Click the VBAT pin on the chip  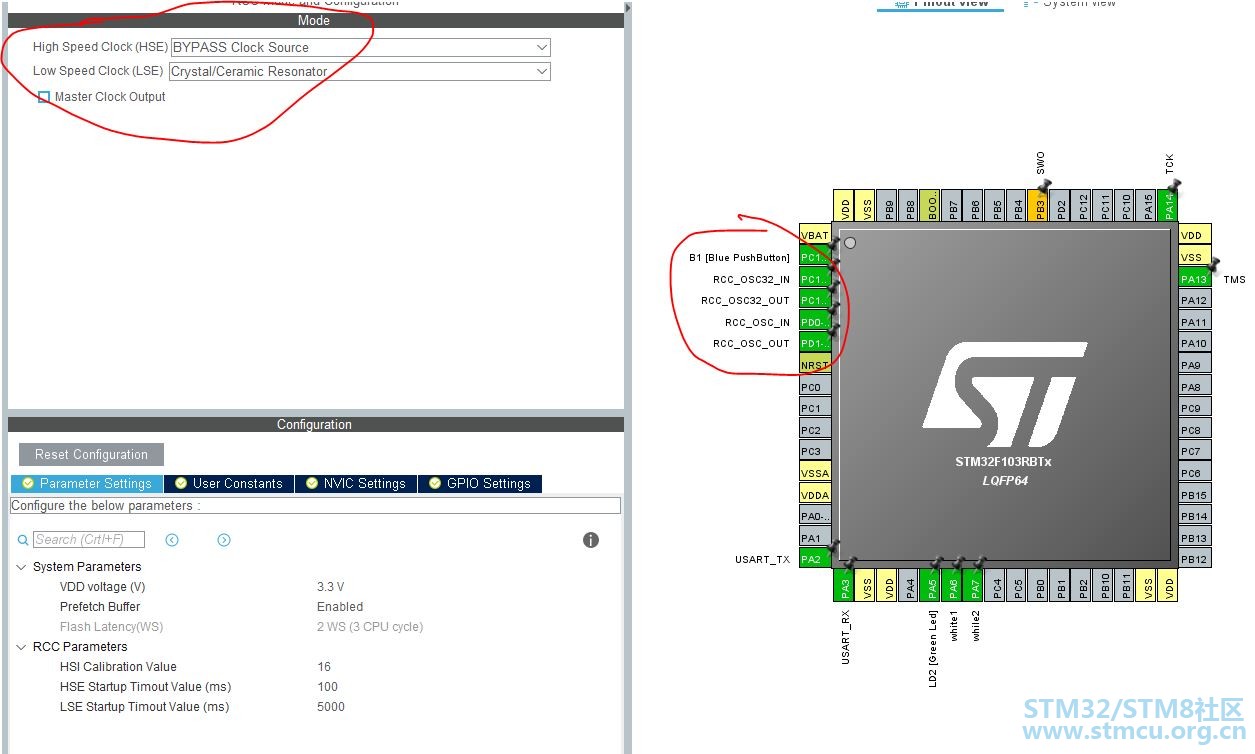(x=815, y=236)
